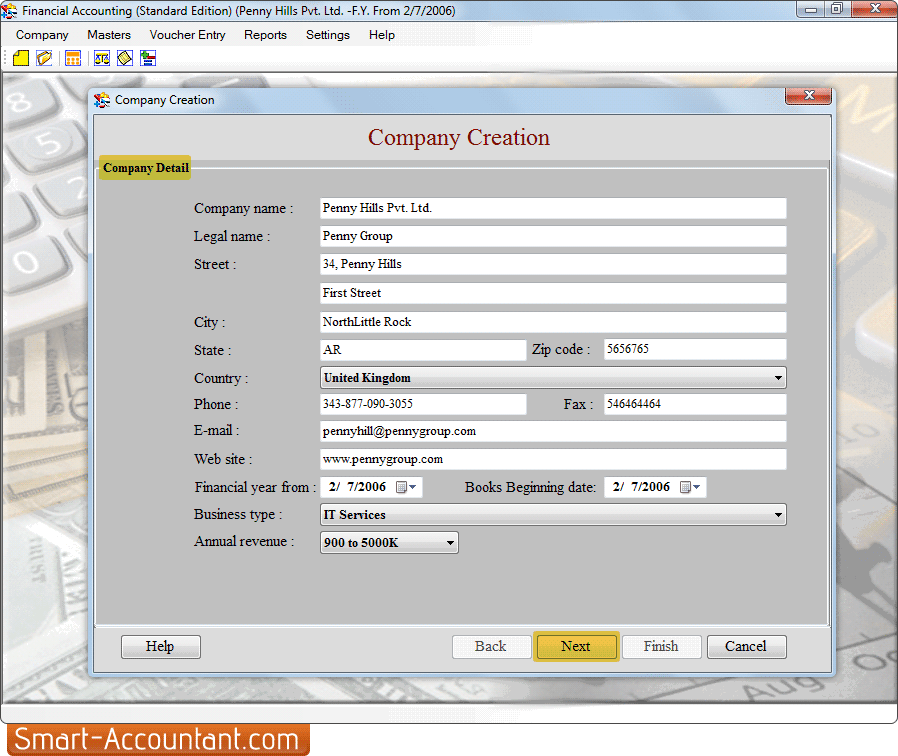Click the open folder toolbar icon
The width and height of the screenshot is (898, 756).
pyautogui.click(x=44, y=58)
